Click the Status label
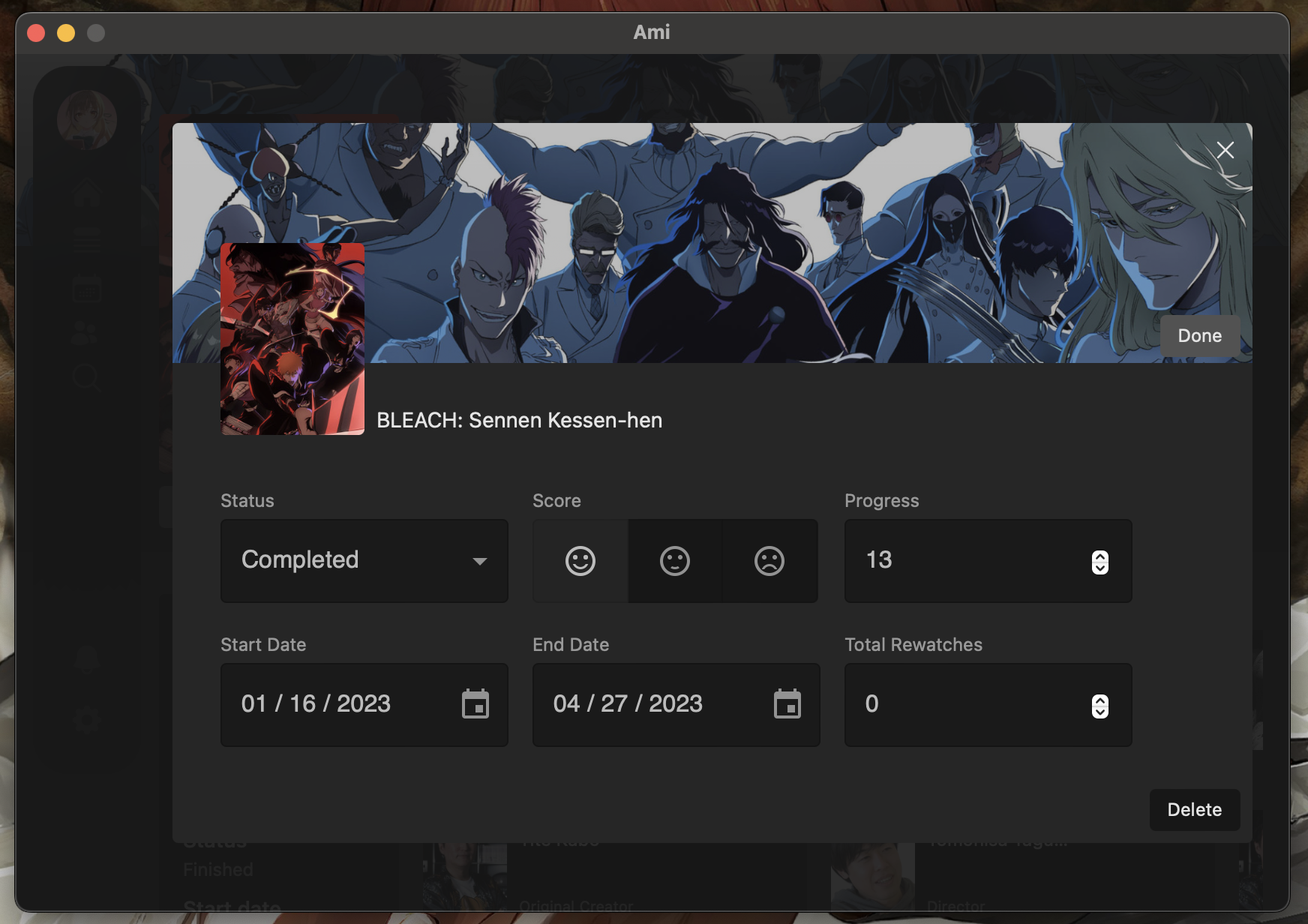 point(247,501)
